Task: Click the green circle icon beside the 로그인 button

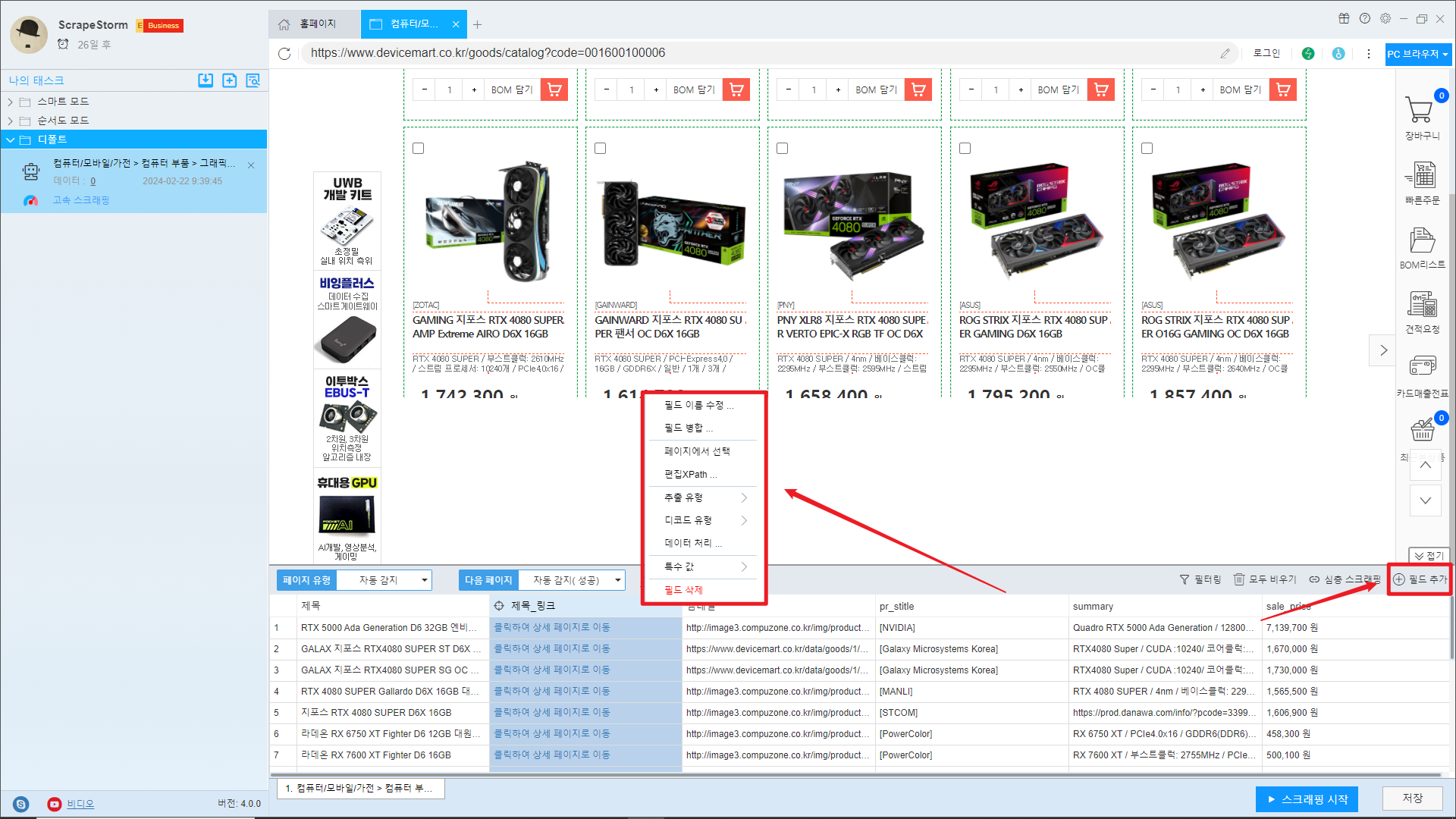Action: 1308,54
